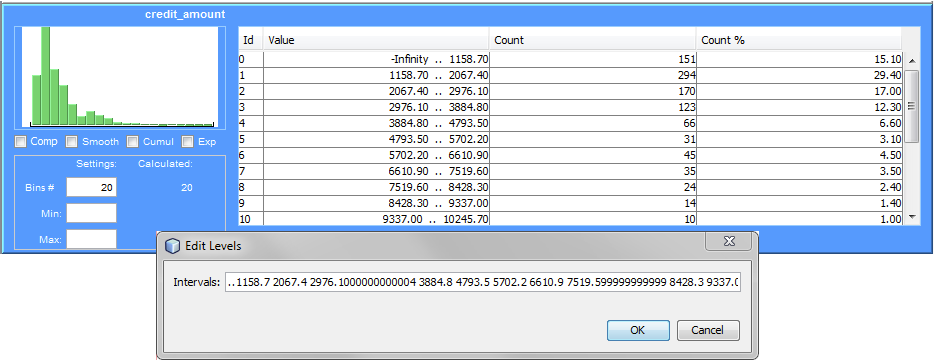The width and height of the screenshot is (937, 362).
Task: Click the percent cell showing 15.10
Action: (x=799, y=60)
